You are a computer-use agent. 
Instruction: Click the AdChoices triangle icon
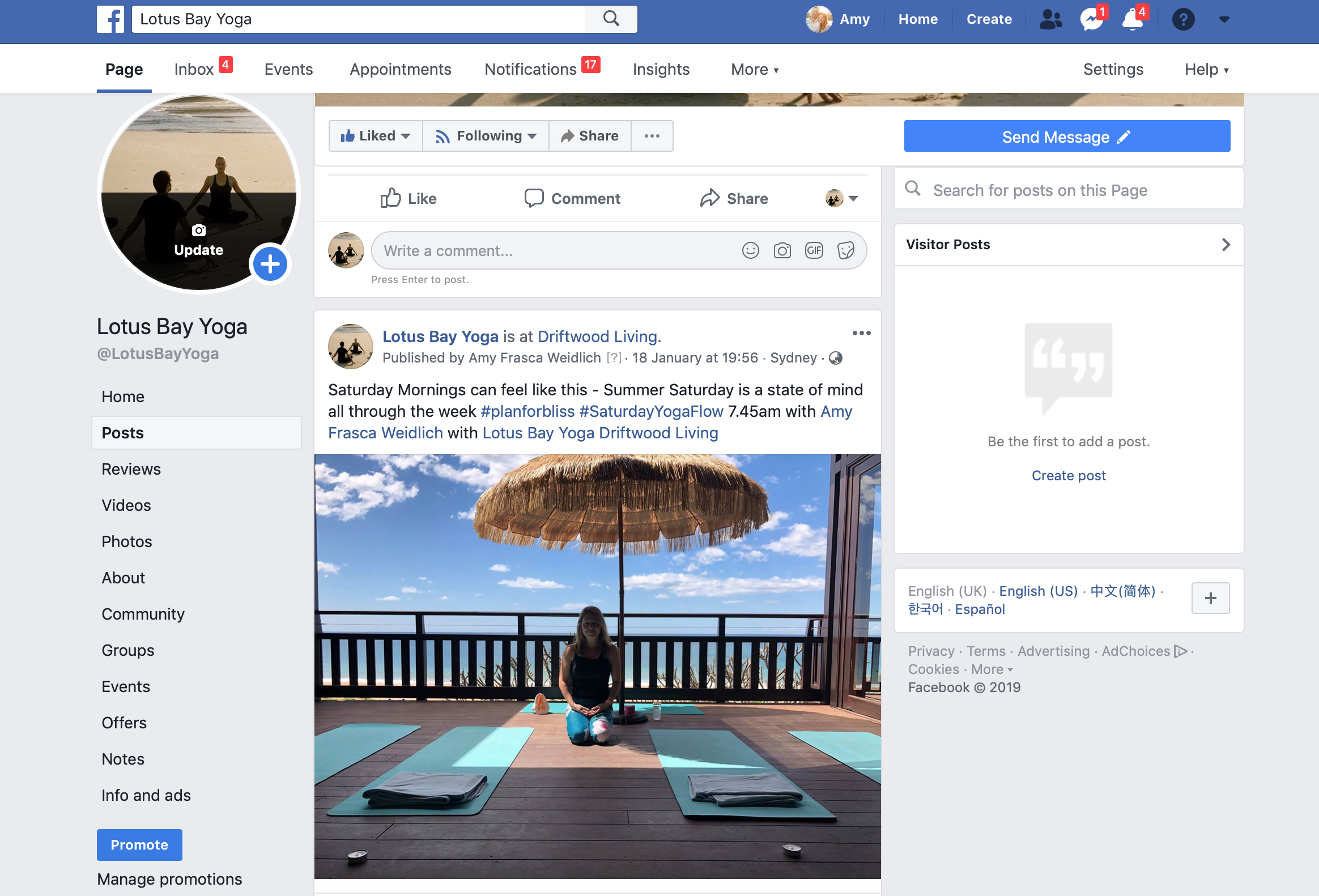coord(1181,651)
